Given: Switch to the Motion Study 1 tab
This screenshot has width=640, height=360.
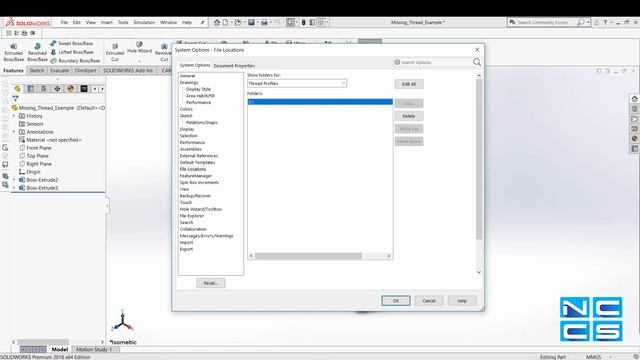Looking at the screenshot, I should tap(94, 349).
